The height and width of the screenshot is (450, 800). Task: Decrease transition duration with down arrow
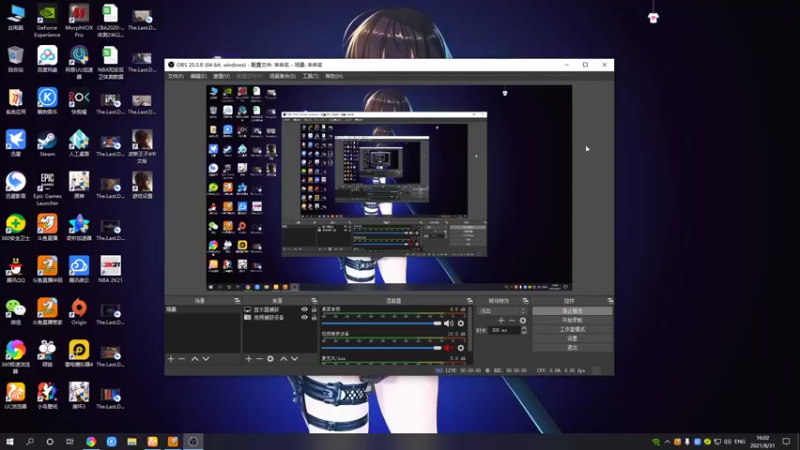click(x=524, y=332)
